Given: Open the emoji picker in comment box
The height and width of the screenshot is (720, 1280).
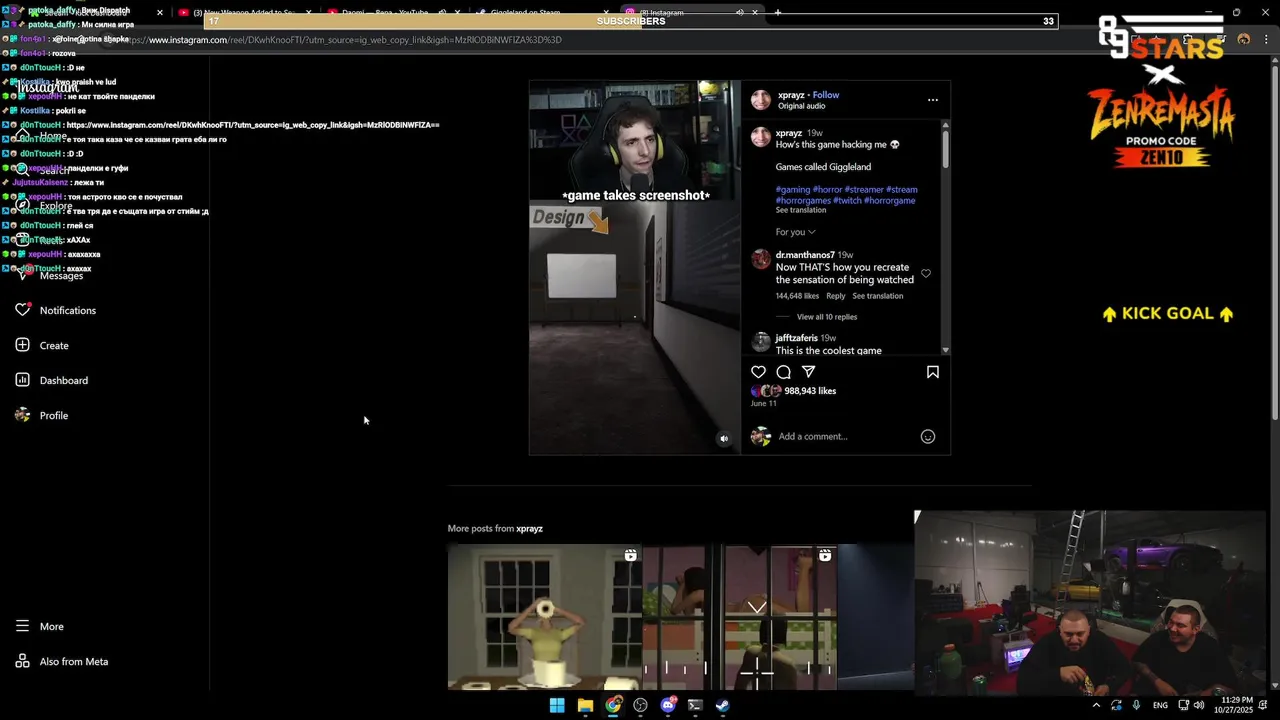Looking at the screenshot, I should tap(928, 436).
